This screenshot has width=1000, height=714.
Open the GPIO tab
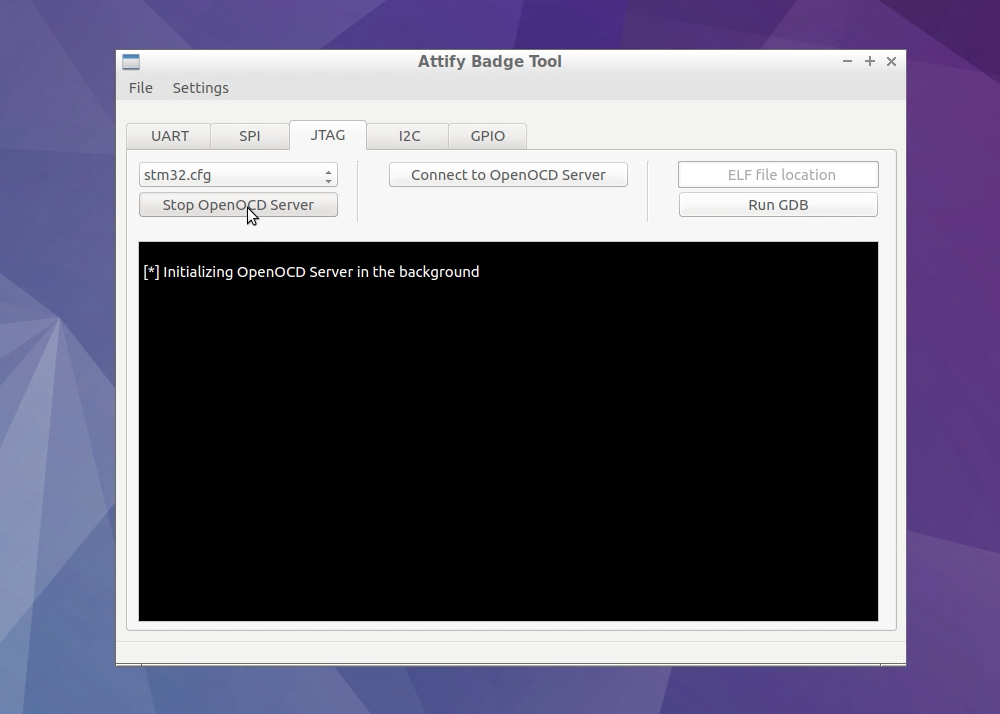487,136
